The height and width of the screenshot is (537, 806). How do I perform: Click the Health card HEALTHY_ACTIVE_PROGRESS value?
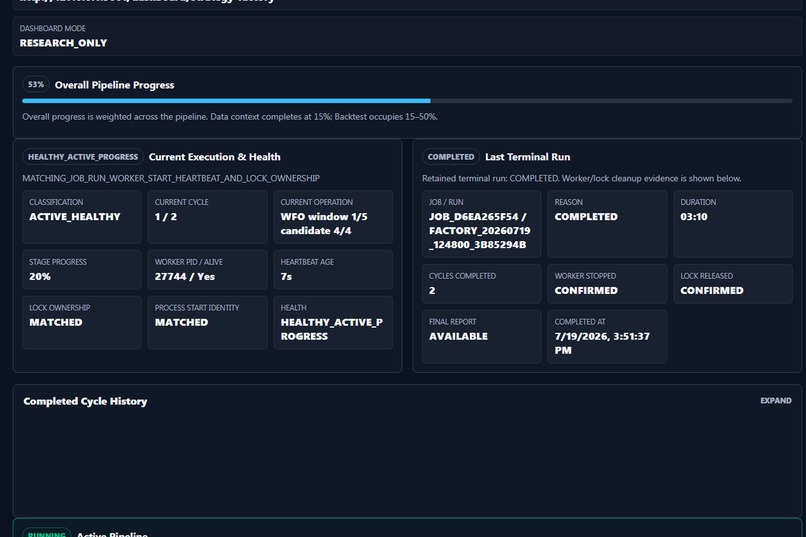tap(332, 329)
